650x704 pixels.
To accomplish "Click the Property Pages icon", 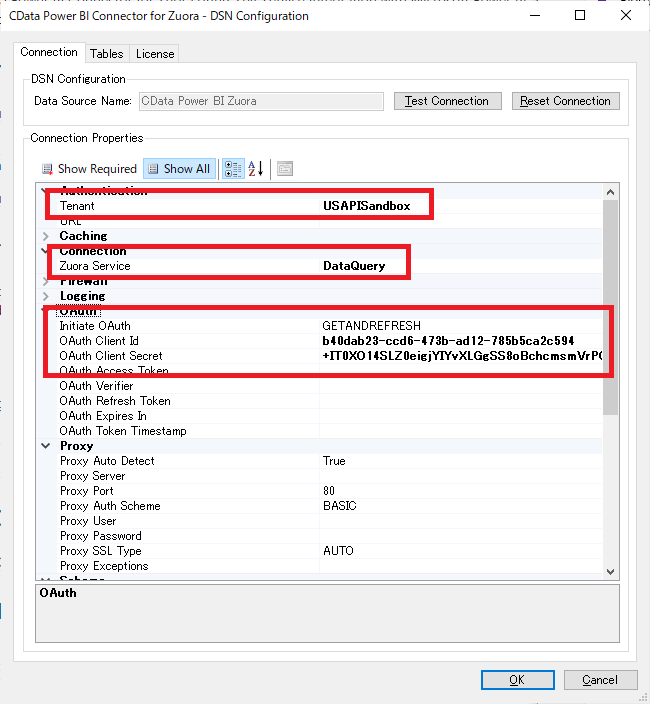I will pos(285,169).
